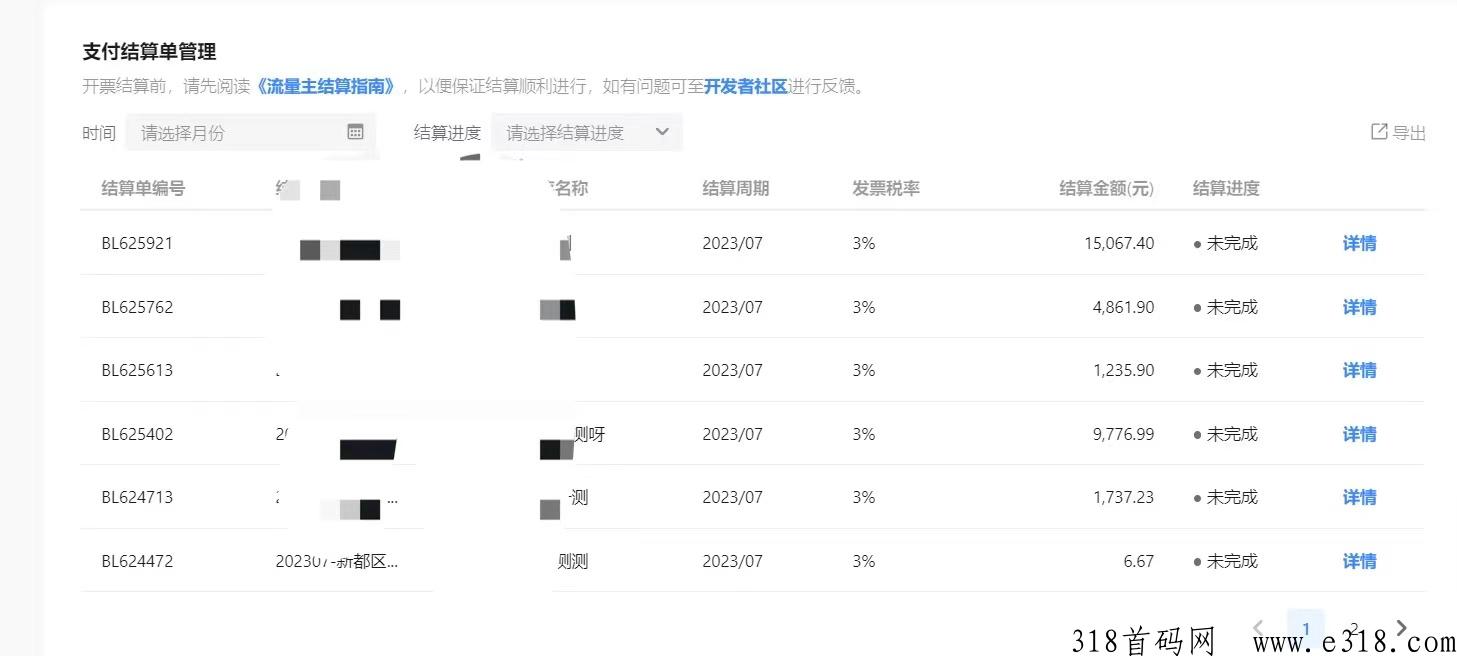Click 2023/07 period in BL625762 row
The image size is (1457, 656).
point(732,307)
